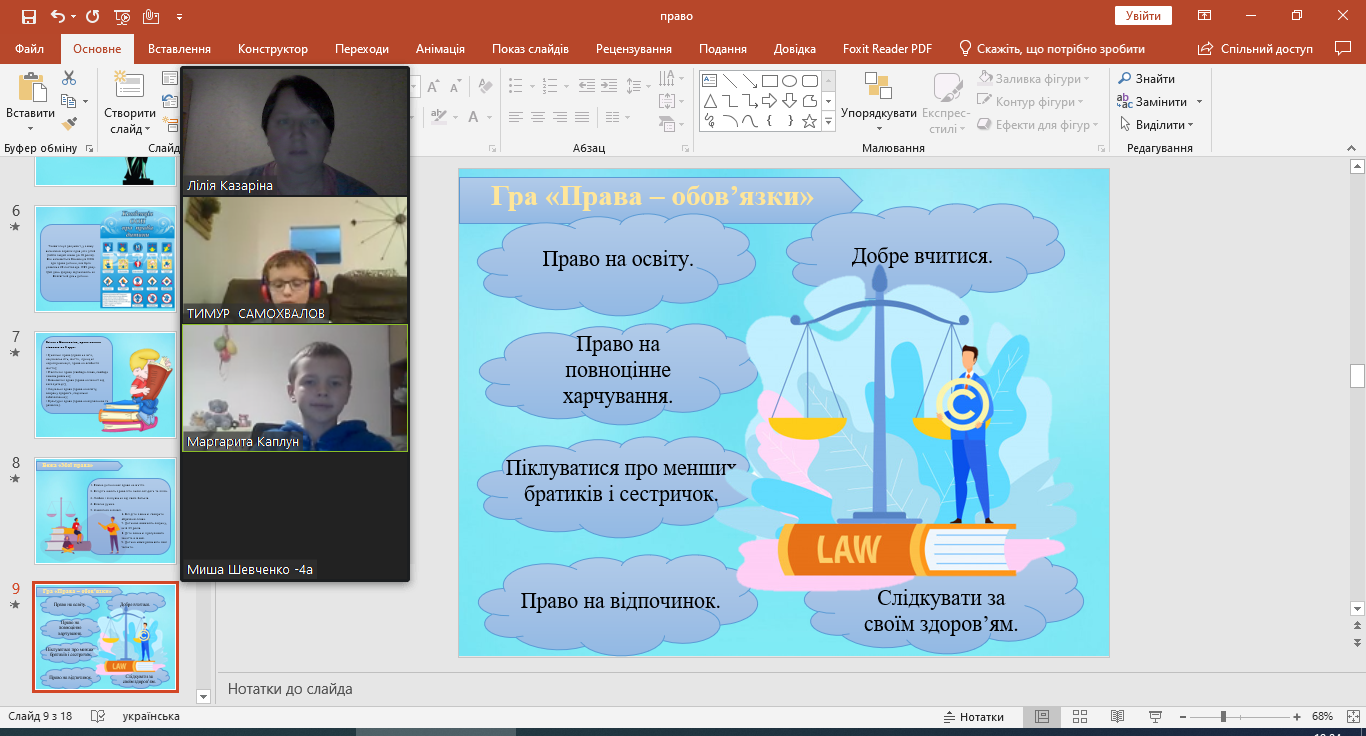
Task: Redo with the repeat arrow icon
Action: click(x=92, y=16)
